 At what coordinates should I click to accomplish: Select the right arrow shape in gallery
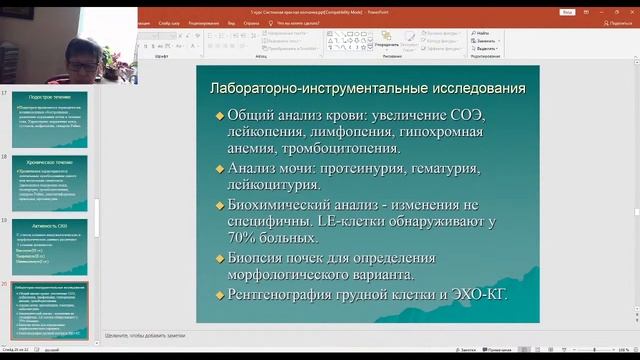click(350, 41)
